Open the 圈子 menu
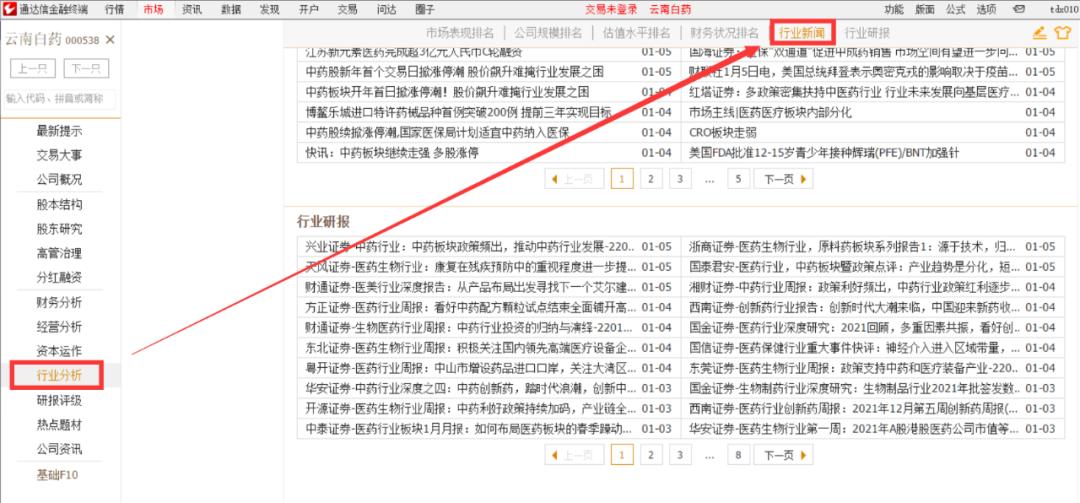The image size is (1080, 503). pyautogui.click(x=426, y=9)
